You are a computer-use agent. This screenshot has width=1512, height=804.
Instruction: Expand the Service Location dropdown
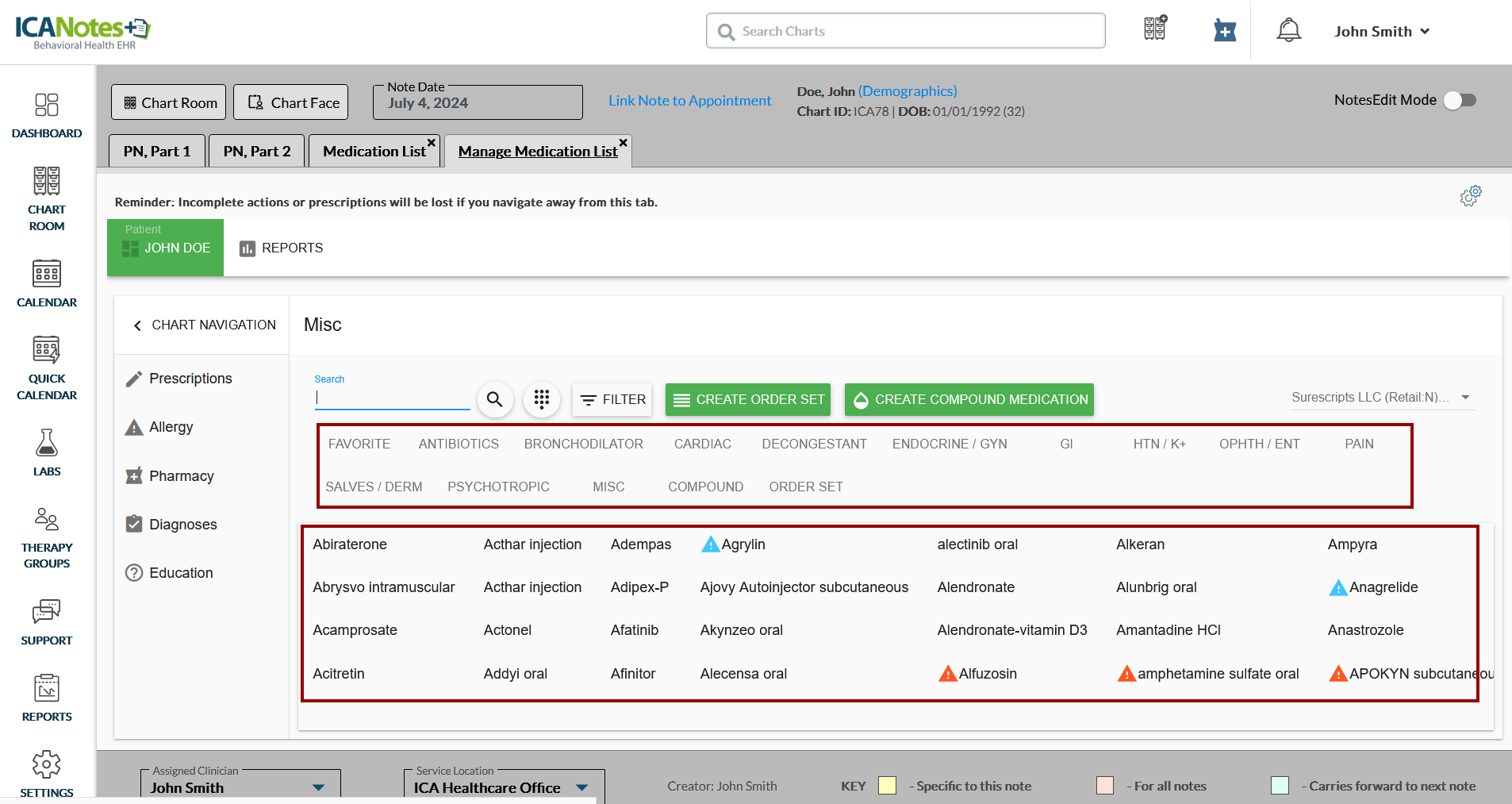[582, 787]
